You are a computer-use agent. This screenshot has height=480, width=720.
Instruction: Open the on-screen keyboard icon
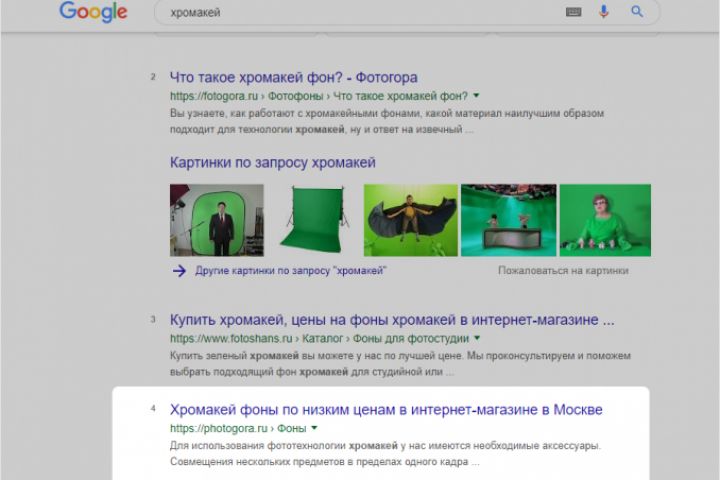[574, 12]
